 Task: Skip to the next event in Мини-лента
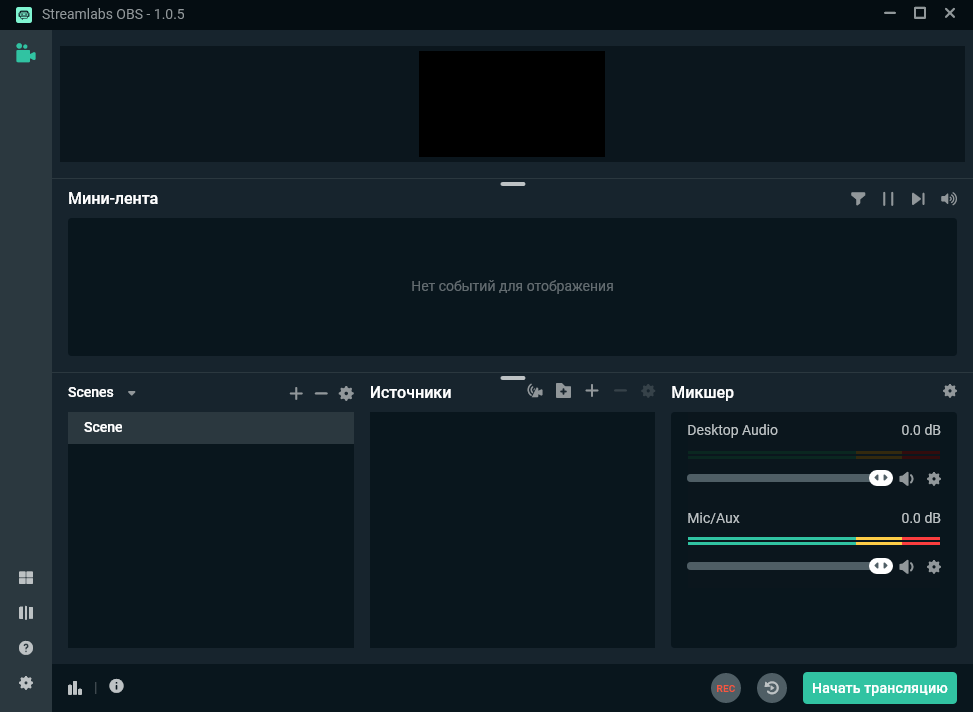pyautogui.click(x=918, y=198)
